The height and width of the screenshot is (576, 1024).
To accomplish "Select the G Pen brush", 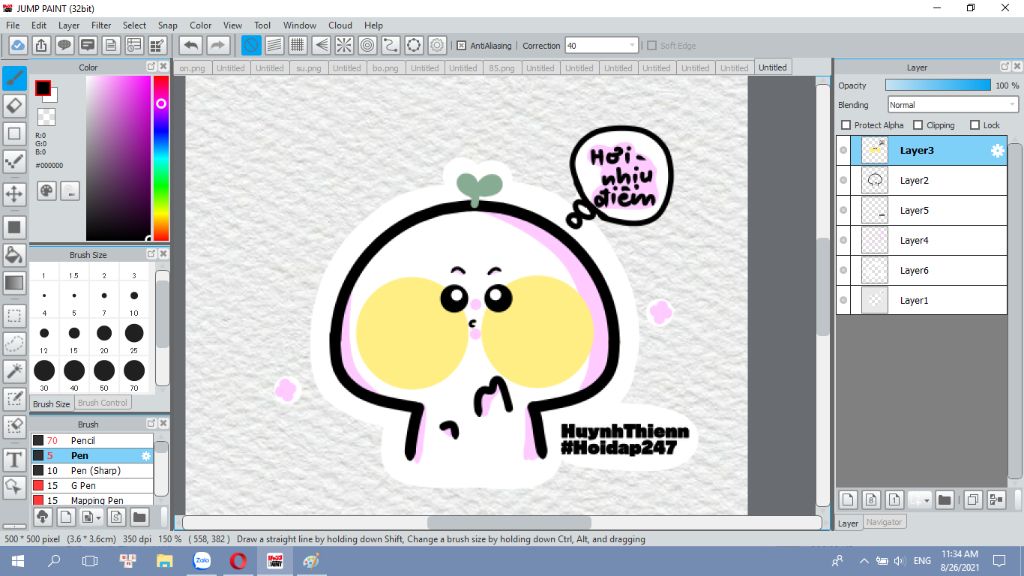I will [x=92, y=486].
